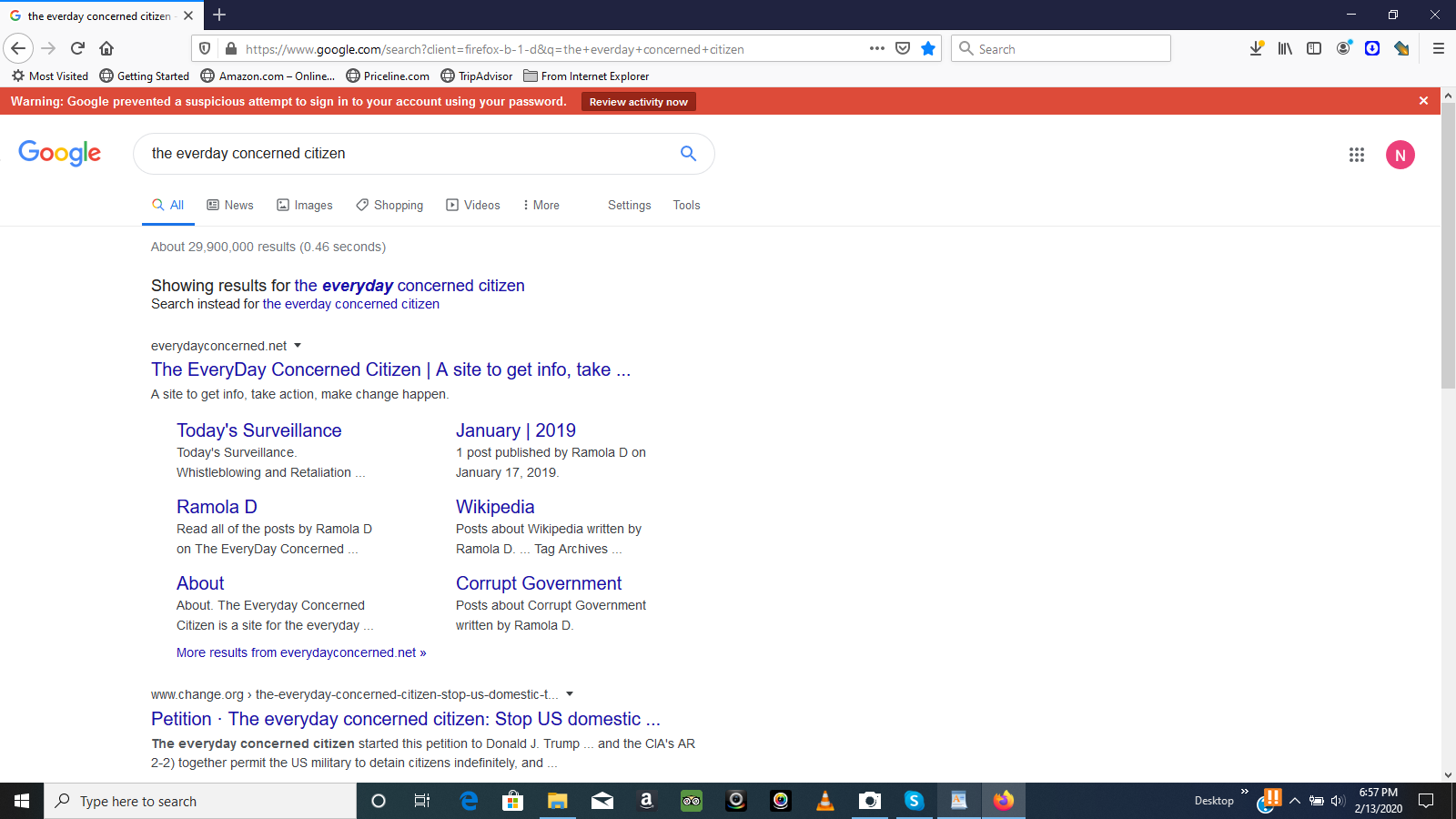Open the Priceline.com bookmark
The height and width of the screenshot is (819, 1456).
click(x=388, y=76)
